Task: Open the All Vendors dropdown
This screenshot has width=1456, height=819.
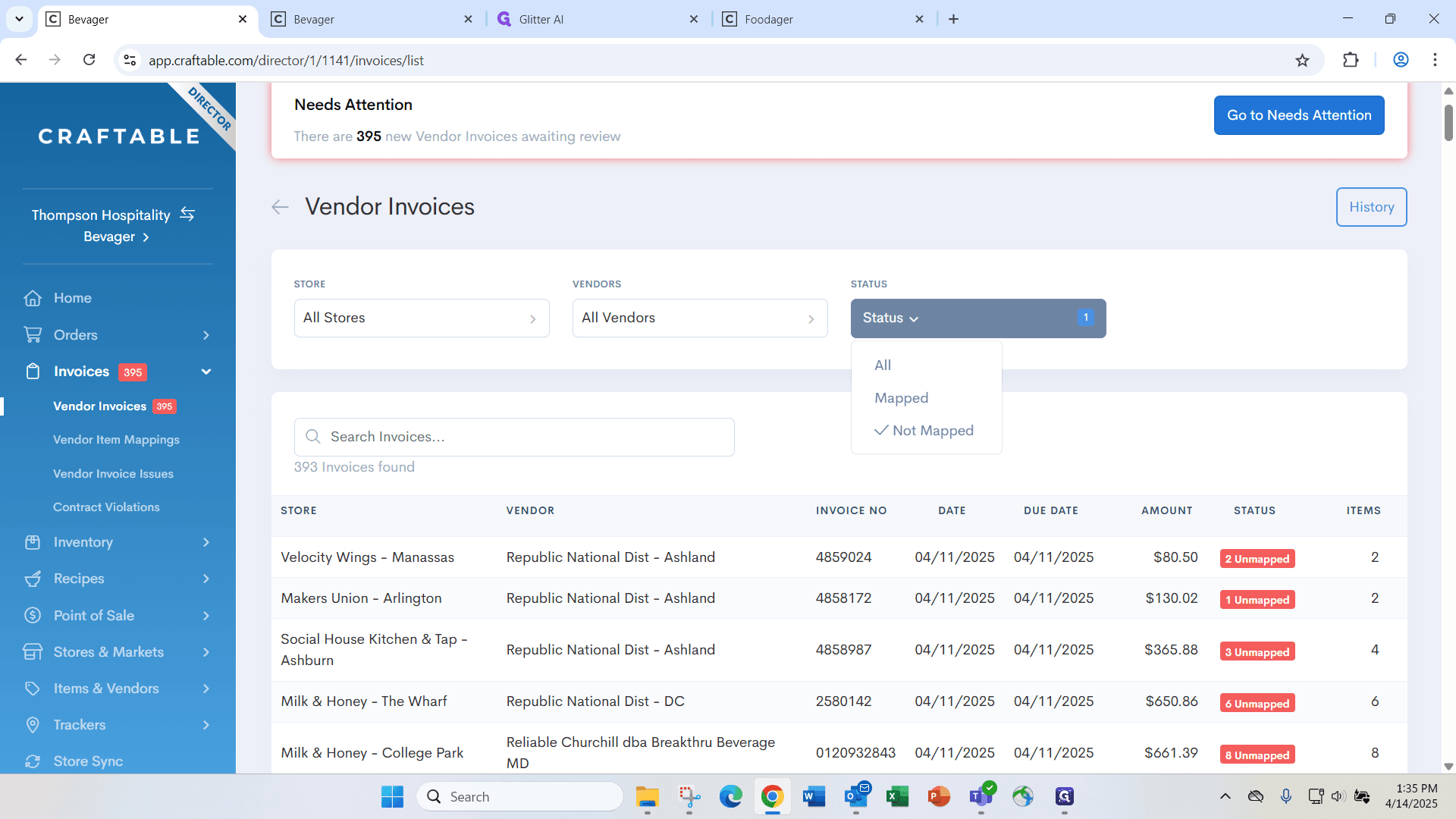Action: [x=700, y=318]
